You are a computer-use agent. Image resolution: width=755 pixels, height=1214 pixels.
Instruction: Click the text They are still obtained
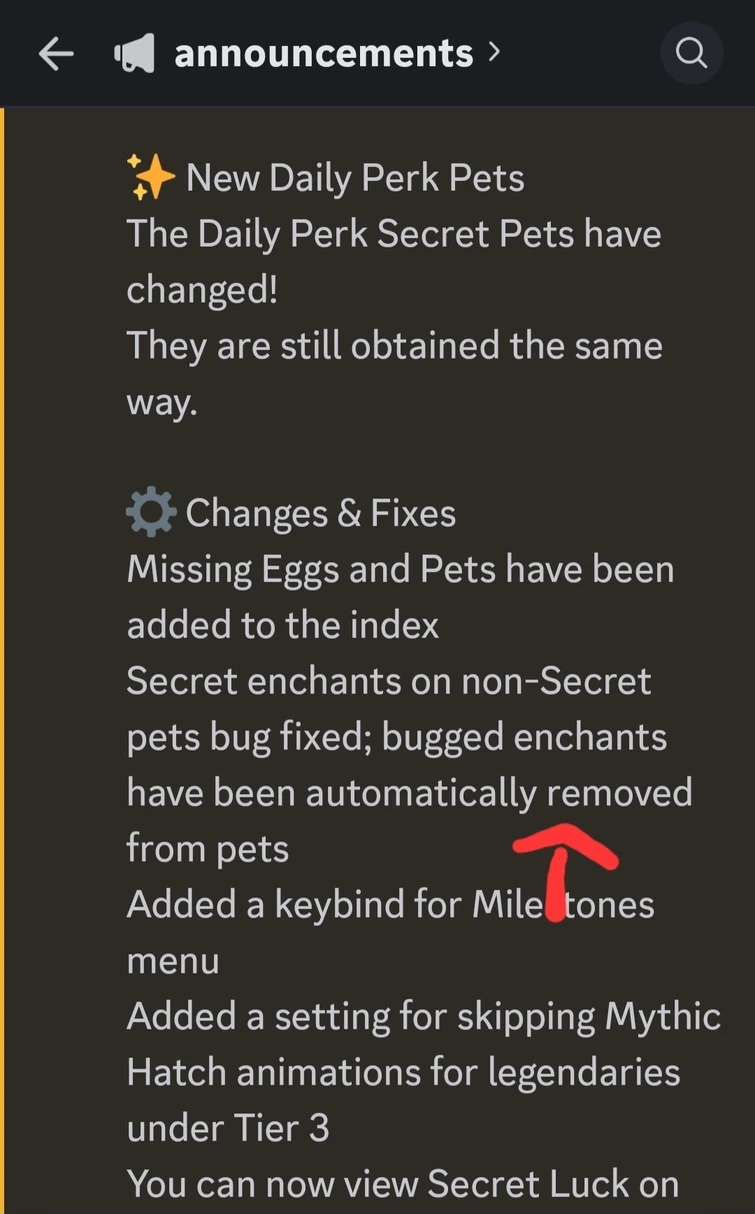(x=394, y=374)
